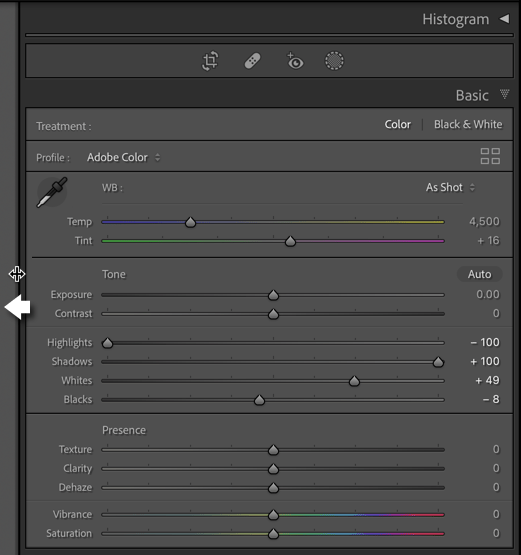Collapse the Basic panel triangle
Viewport: 521px width, 555px height.
pos(505,94)
